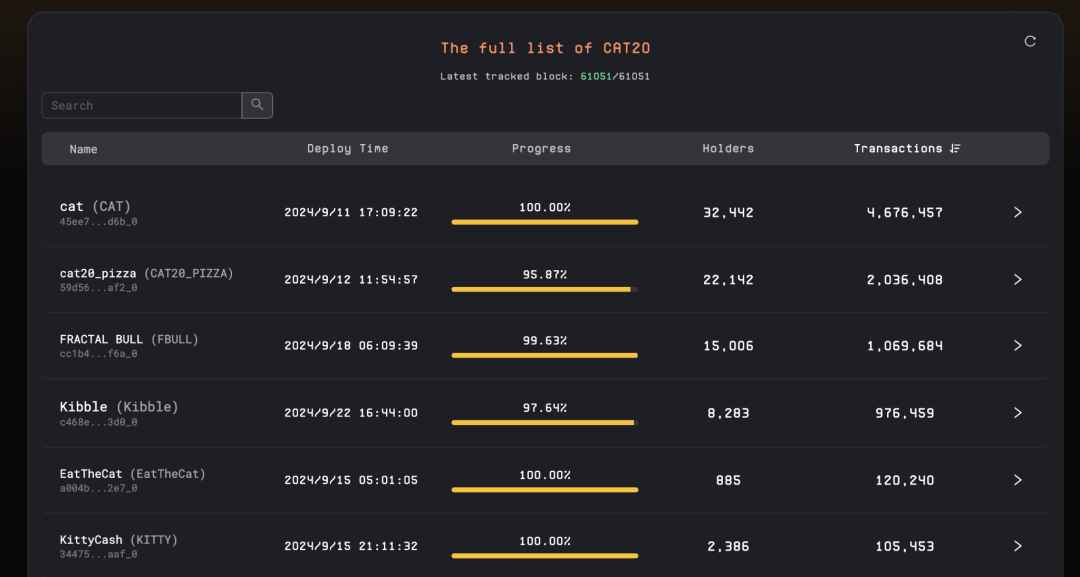Click the magnifier search button
This screenshot has width=1080, height=577.
coord(257,105)
